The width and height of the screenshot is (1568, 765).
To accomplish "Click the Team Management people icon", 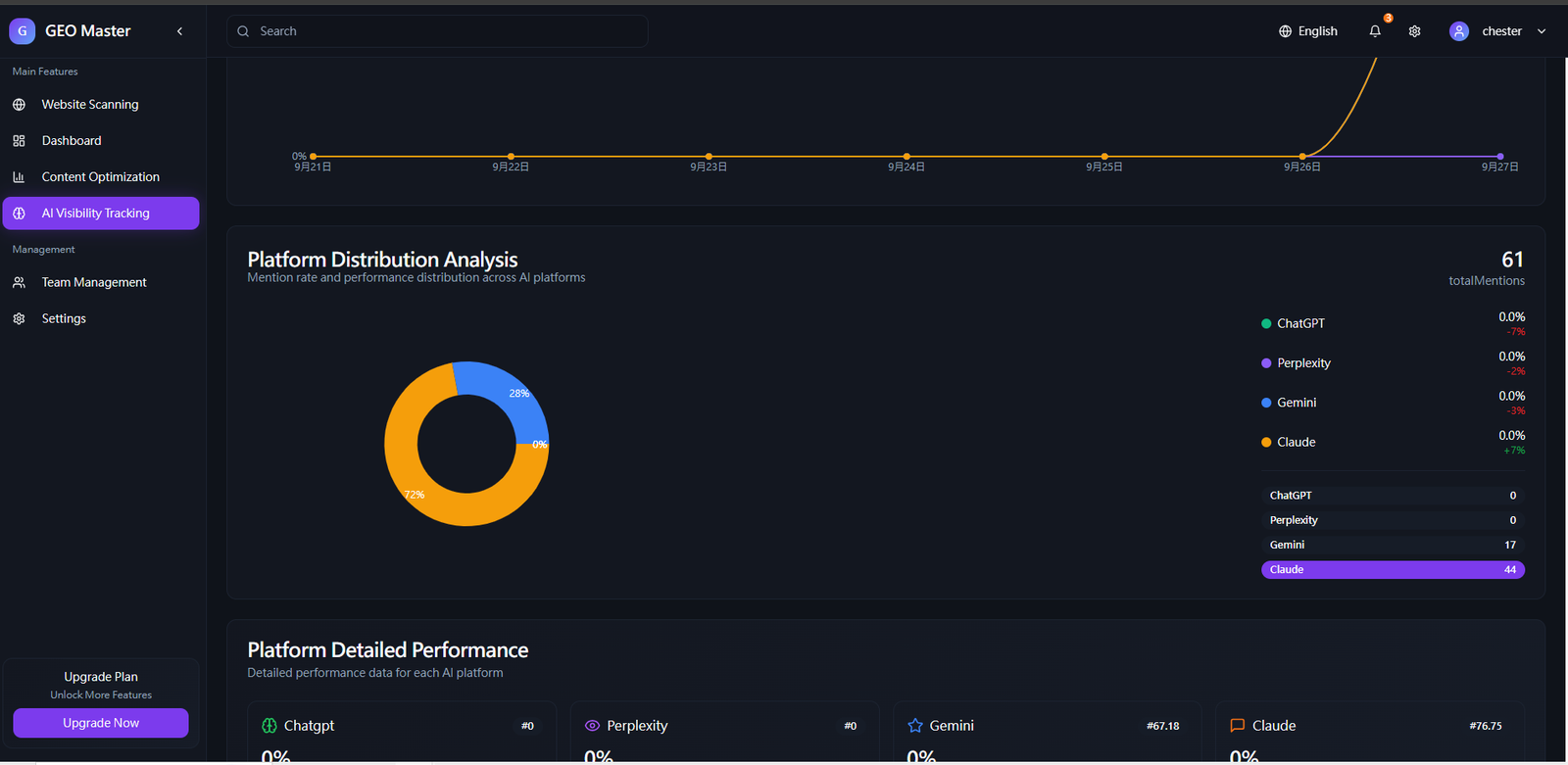I will tap(19, 282).
